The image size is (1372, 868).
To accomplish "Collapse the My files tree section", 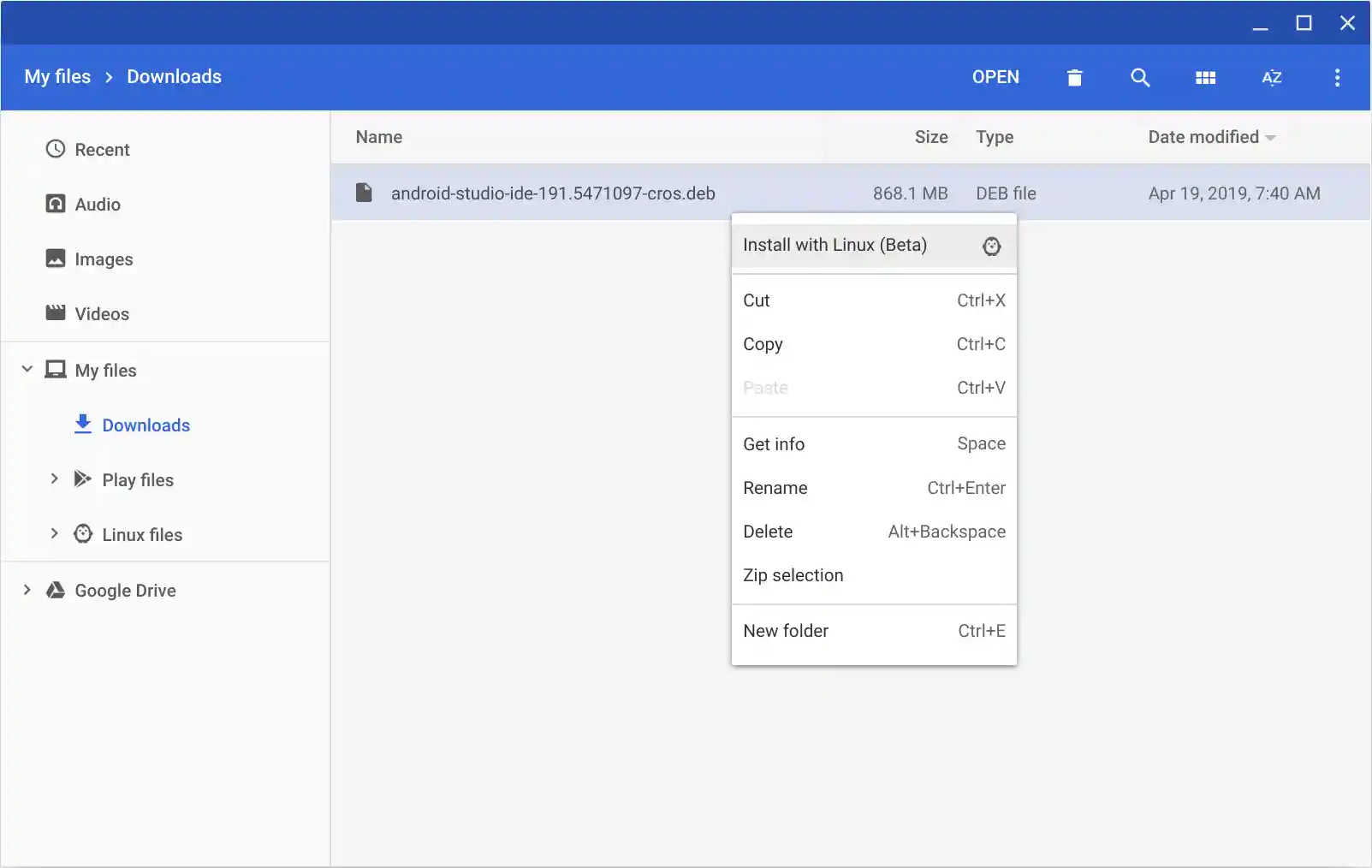I will coord(27,369).
